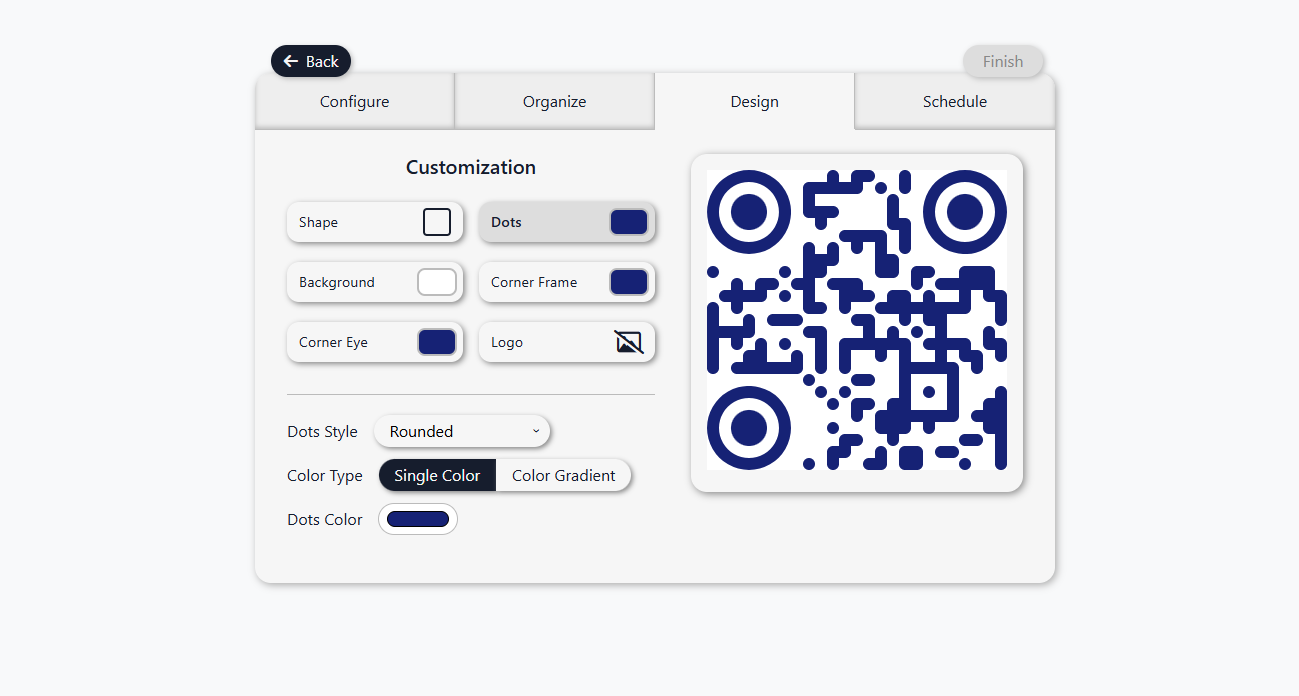Click the Back arrow icon
1299x696 pixels.
[x=291, y=61]
